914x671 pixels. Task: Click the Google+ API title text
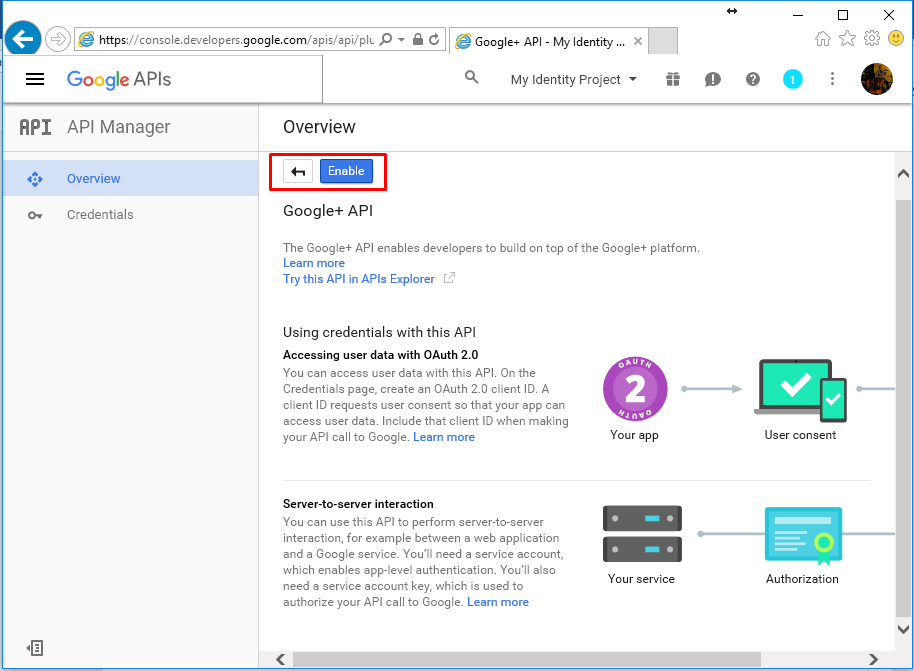click(328, 210)
